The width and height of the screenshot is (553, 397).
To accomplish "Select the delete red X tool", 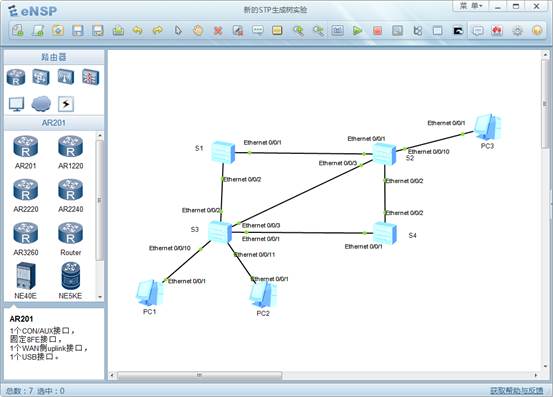I will click(218, 31).
